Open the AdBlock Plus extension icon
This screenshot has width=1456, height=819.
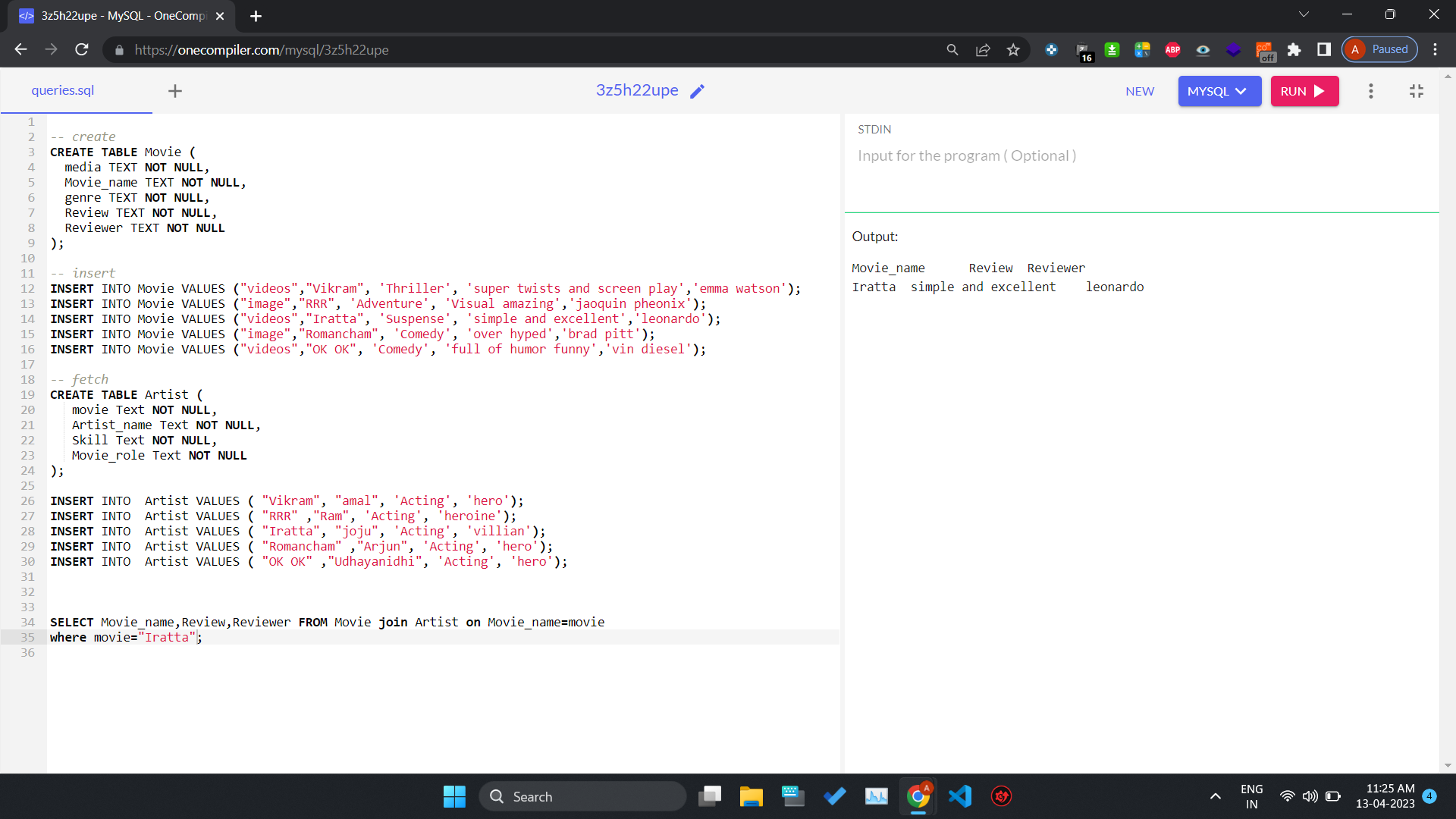(x=1172, y=50)
